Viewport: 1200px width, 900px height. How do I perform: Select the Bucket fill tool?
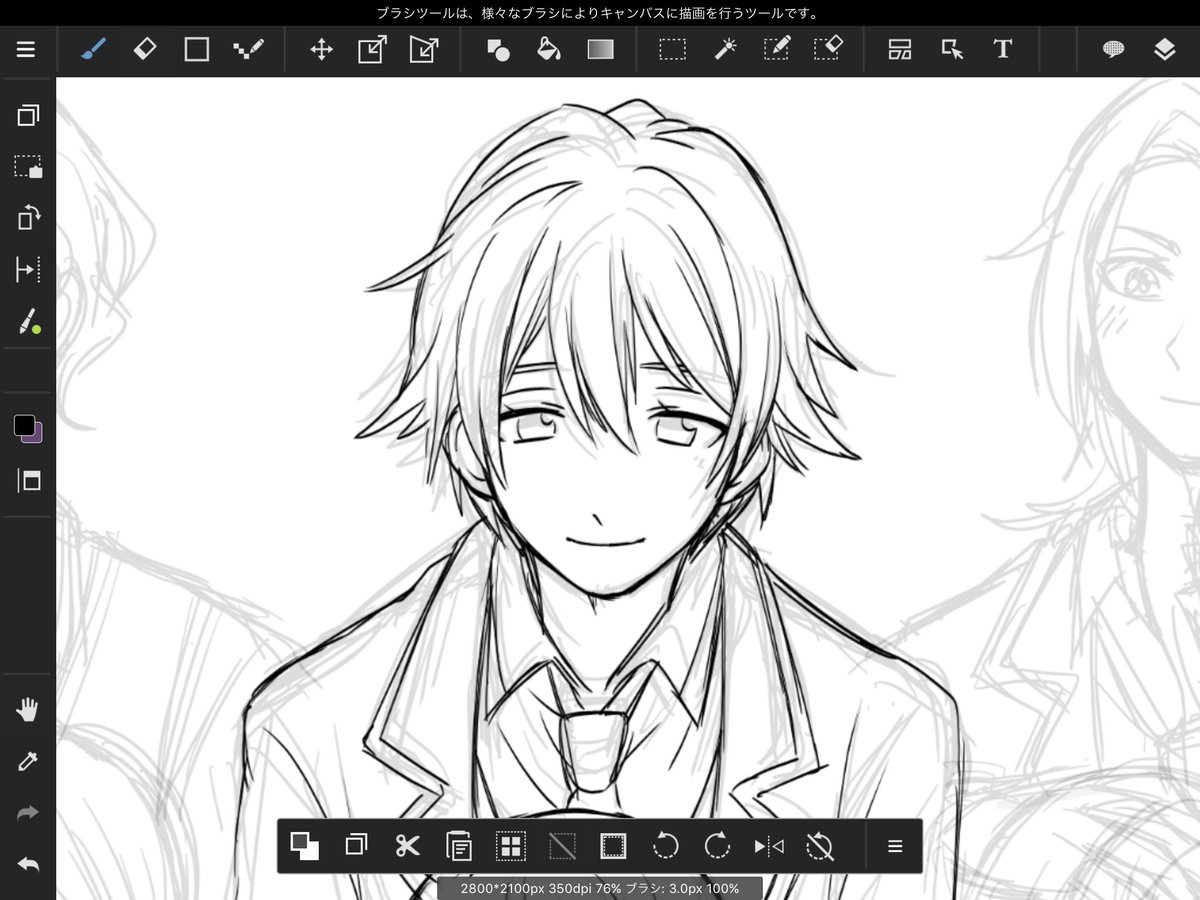pos(549,49)
